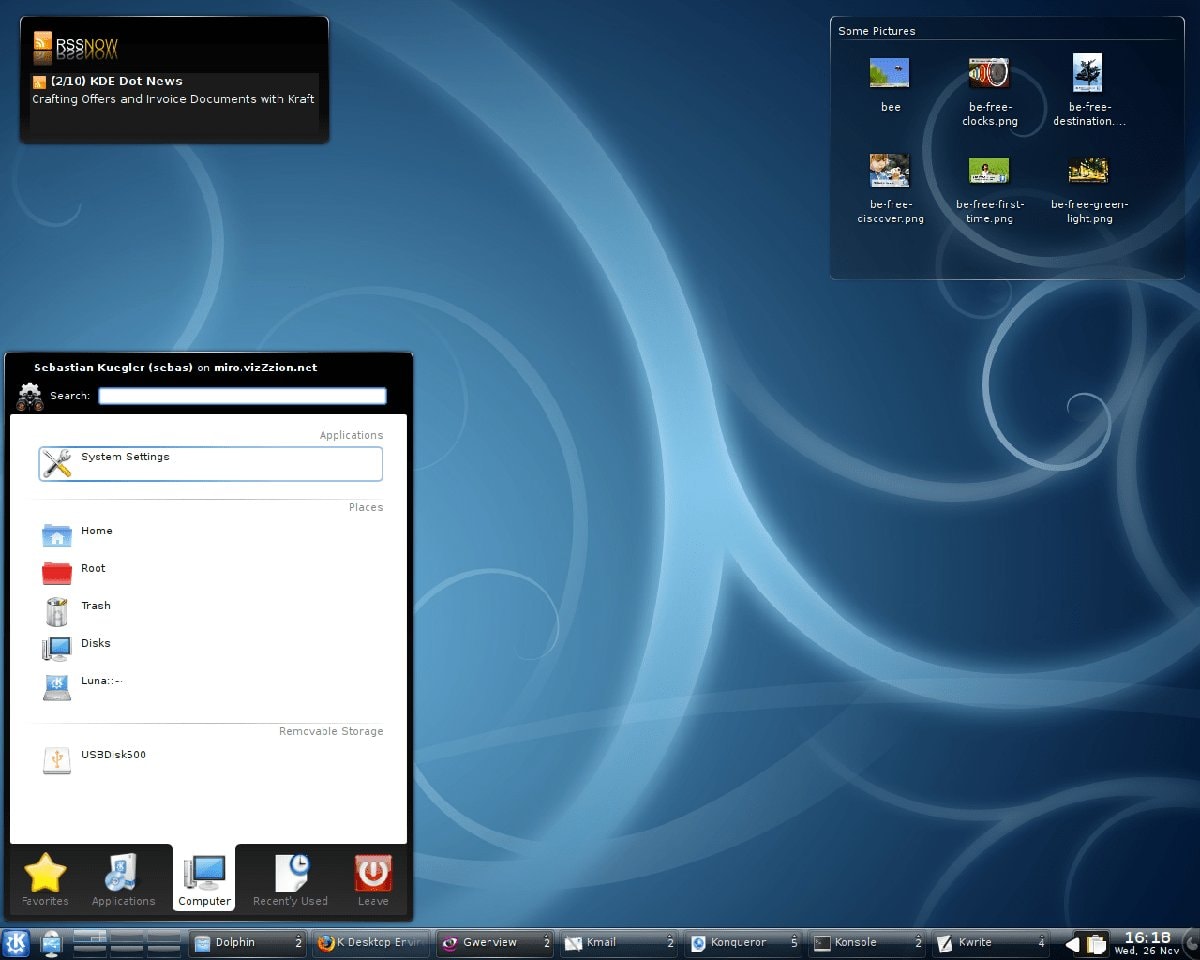1200x960 pixels.
Task: Click inside the Kickoff search field
Action: click(x=241, y=396)
